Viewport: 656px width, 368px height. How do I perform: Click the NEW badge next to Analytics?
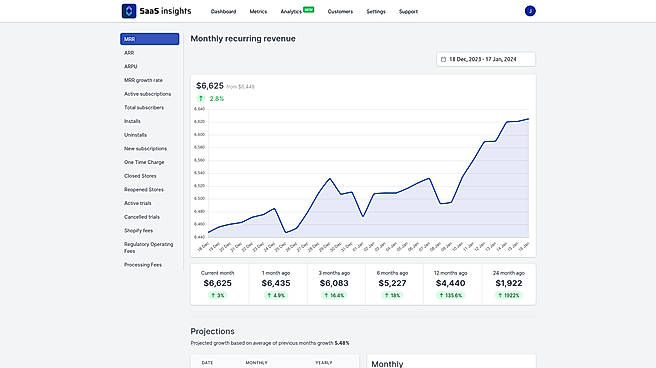(308, 9)
